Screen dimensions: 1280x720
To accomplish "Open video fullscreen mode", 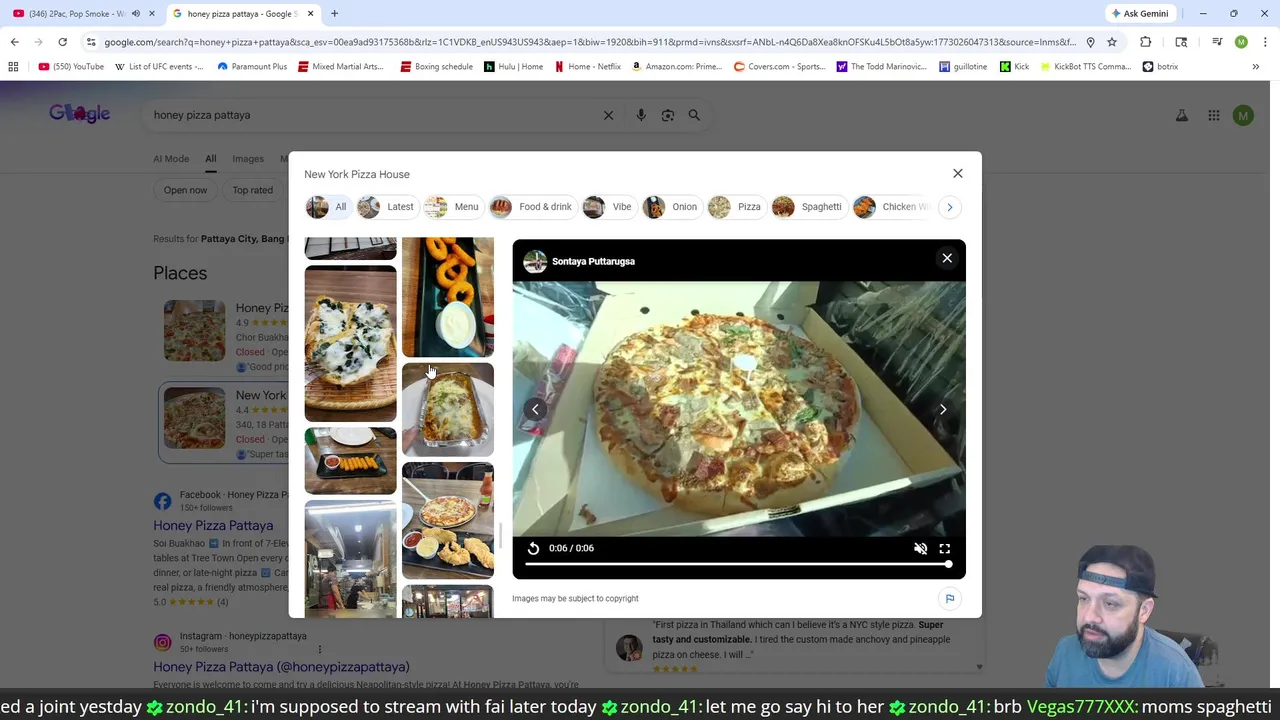I will click(944, 548).
